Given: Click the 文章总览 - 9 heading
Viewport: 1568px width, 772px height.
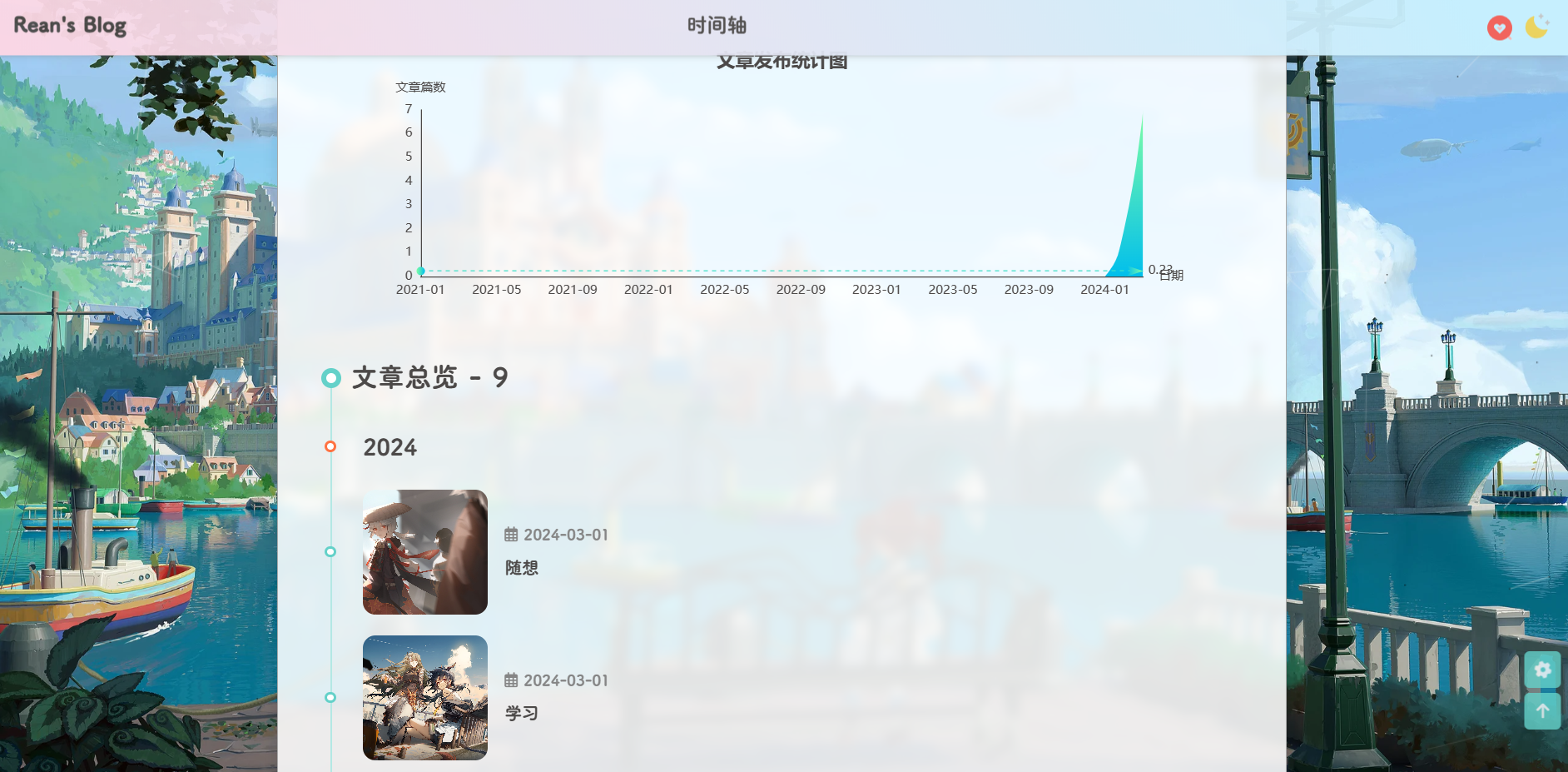Looking at the screenshot, I should tap(430, 378).
